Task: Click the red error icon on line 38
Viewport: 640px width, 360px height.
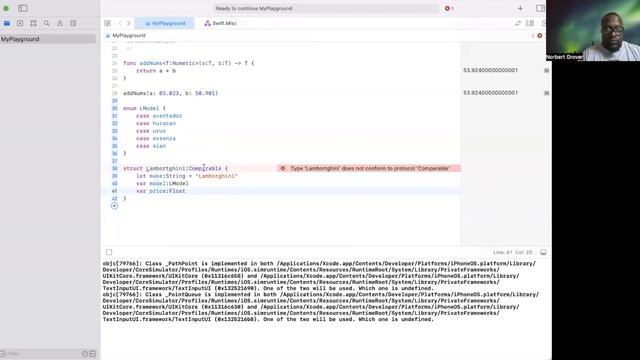Action: 282,168
